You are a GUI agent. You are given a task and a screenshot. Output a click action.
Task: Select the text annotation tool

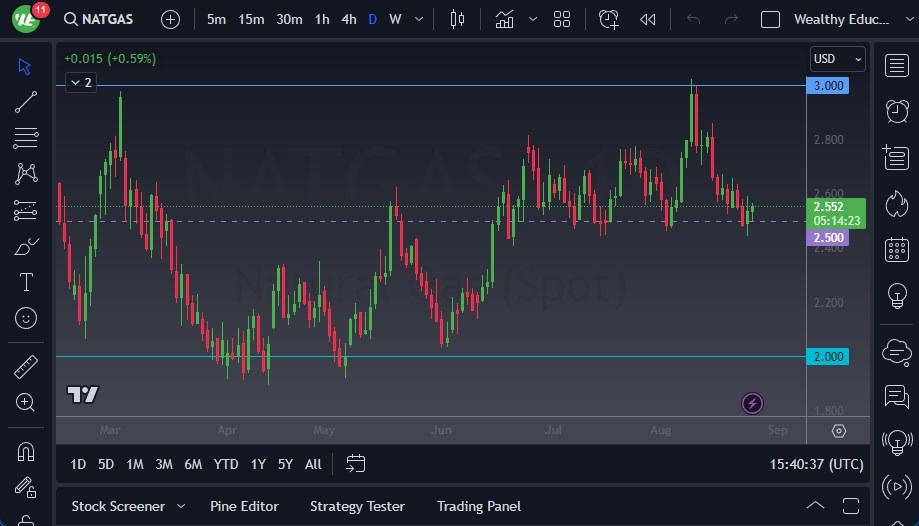(26, 282)
